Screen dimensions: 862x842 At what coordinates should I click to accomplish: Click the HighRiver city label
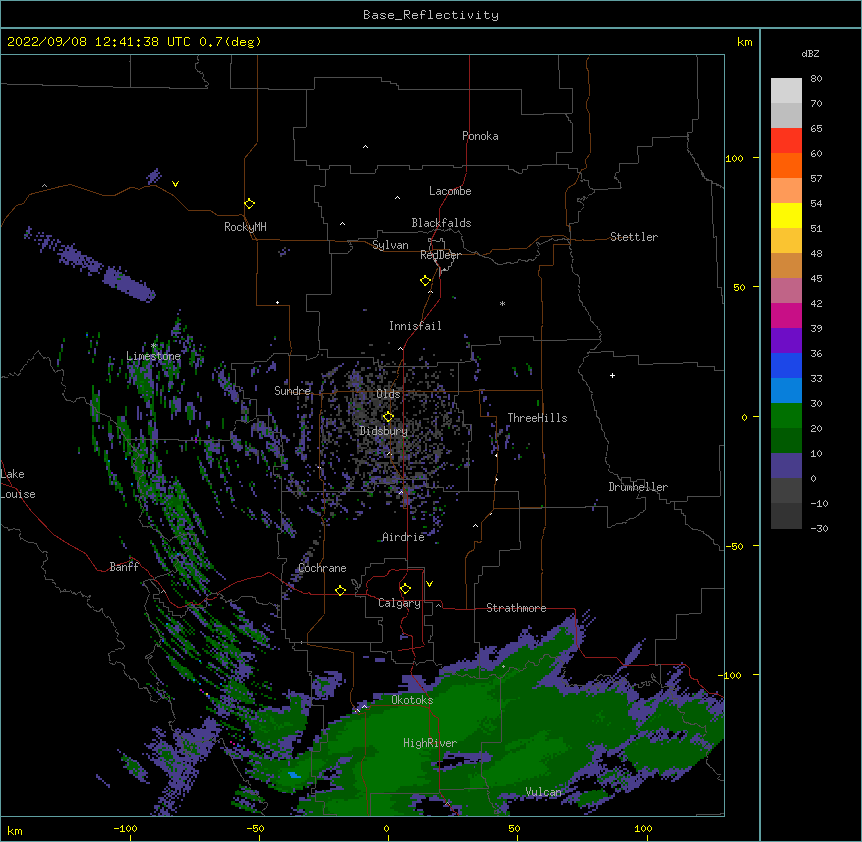tap(430, 743)
